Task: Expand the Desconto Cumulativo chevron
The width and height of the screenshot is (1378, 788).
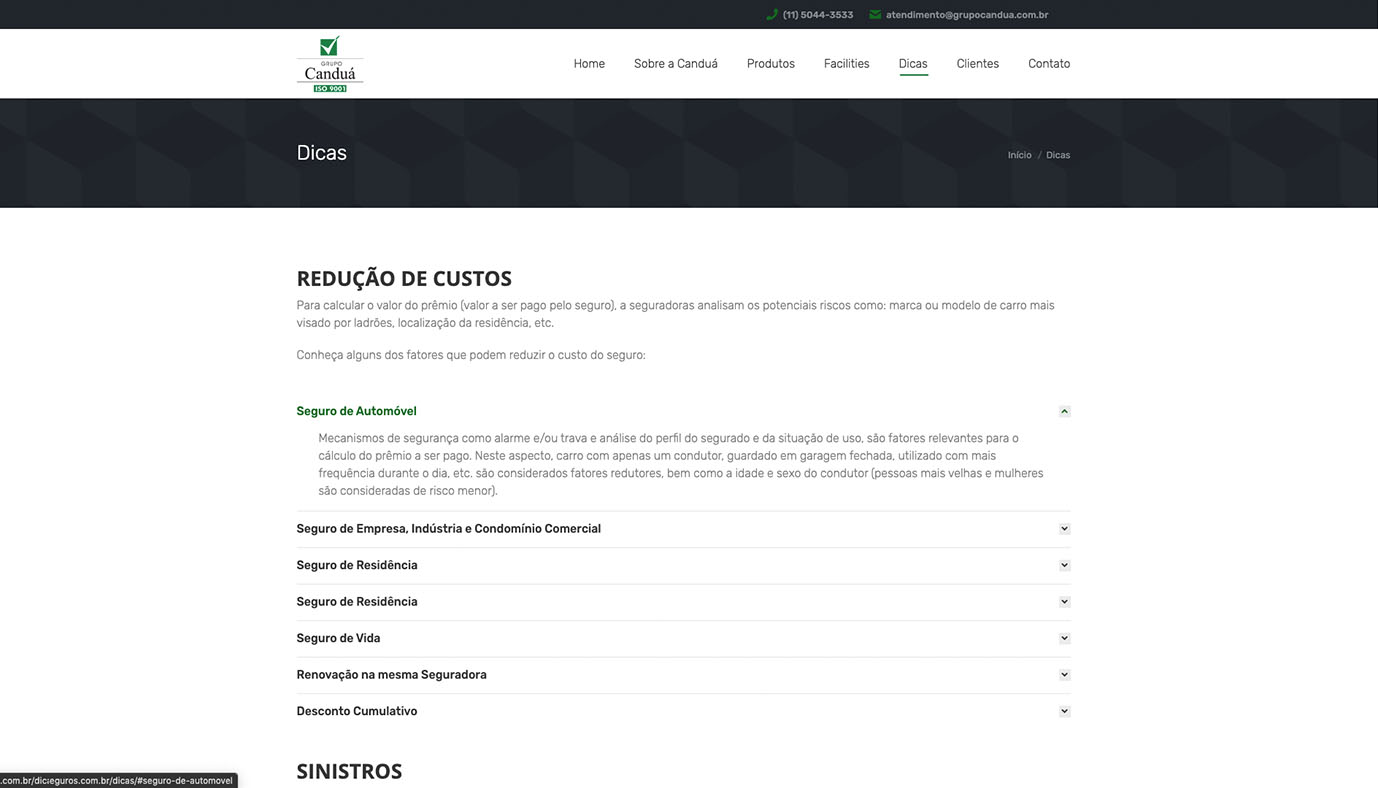Action: 1064,711
